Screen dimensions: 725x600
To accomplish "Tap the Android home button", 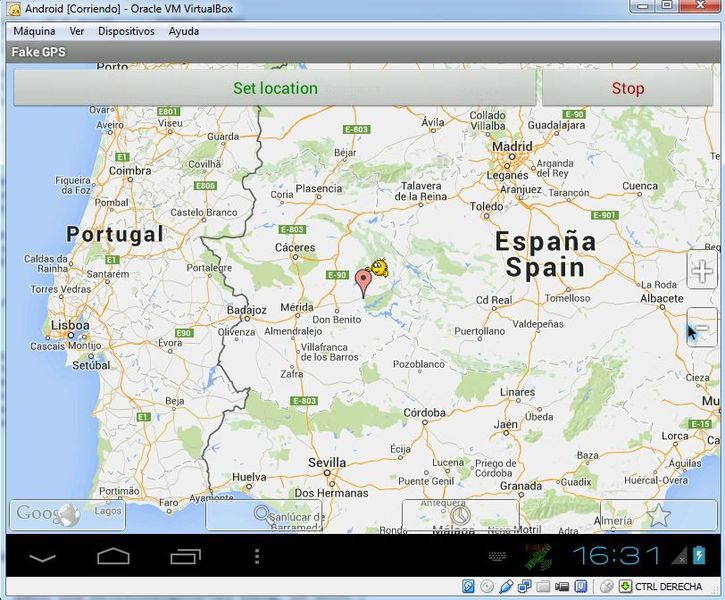I will pos(113,556).
